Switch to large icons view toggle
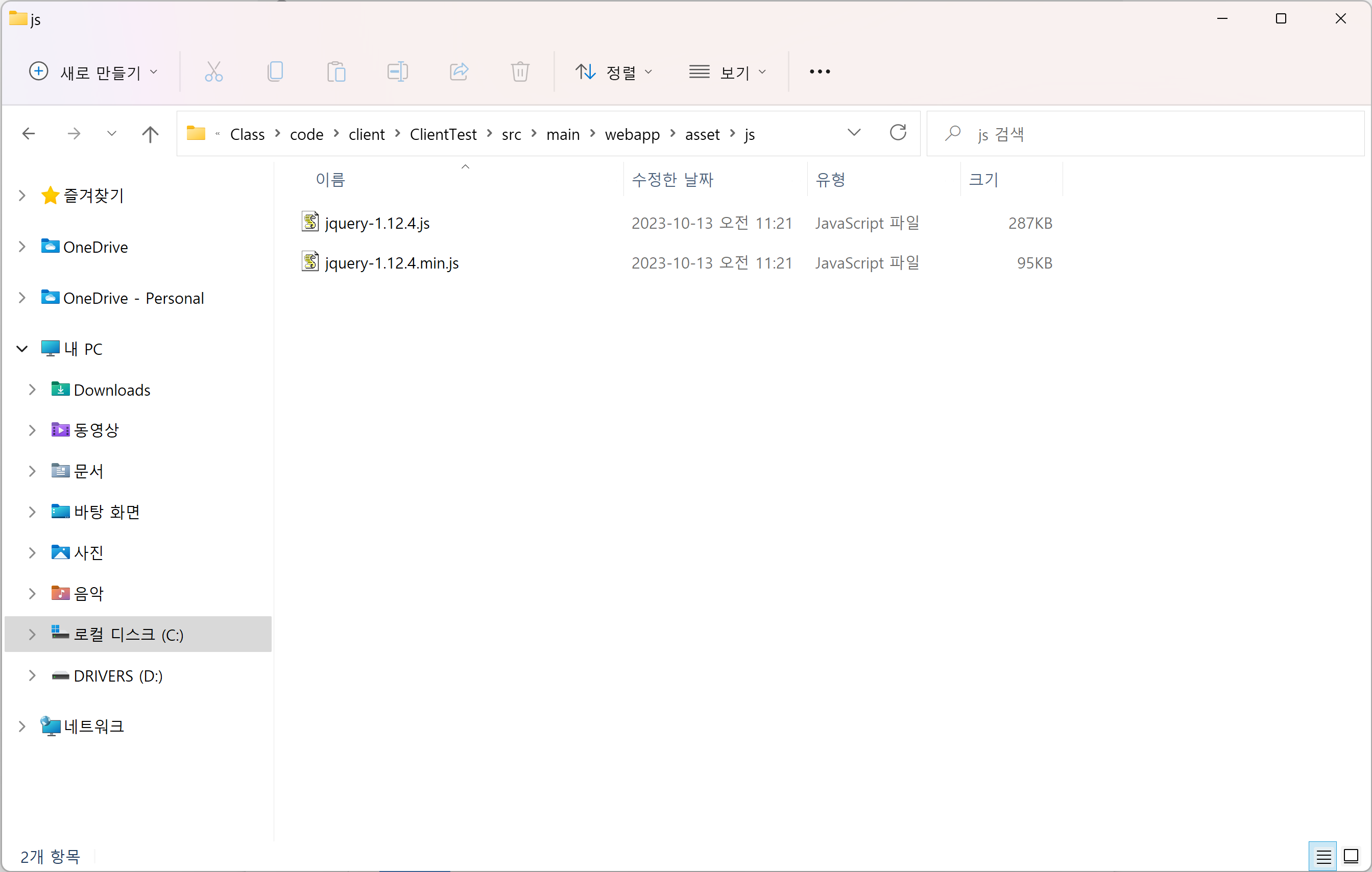 [x=1351, y=856]
